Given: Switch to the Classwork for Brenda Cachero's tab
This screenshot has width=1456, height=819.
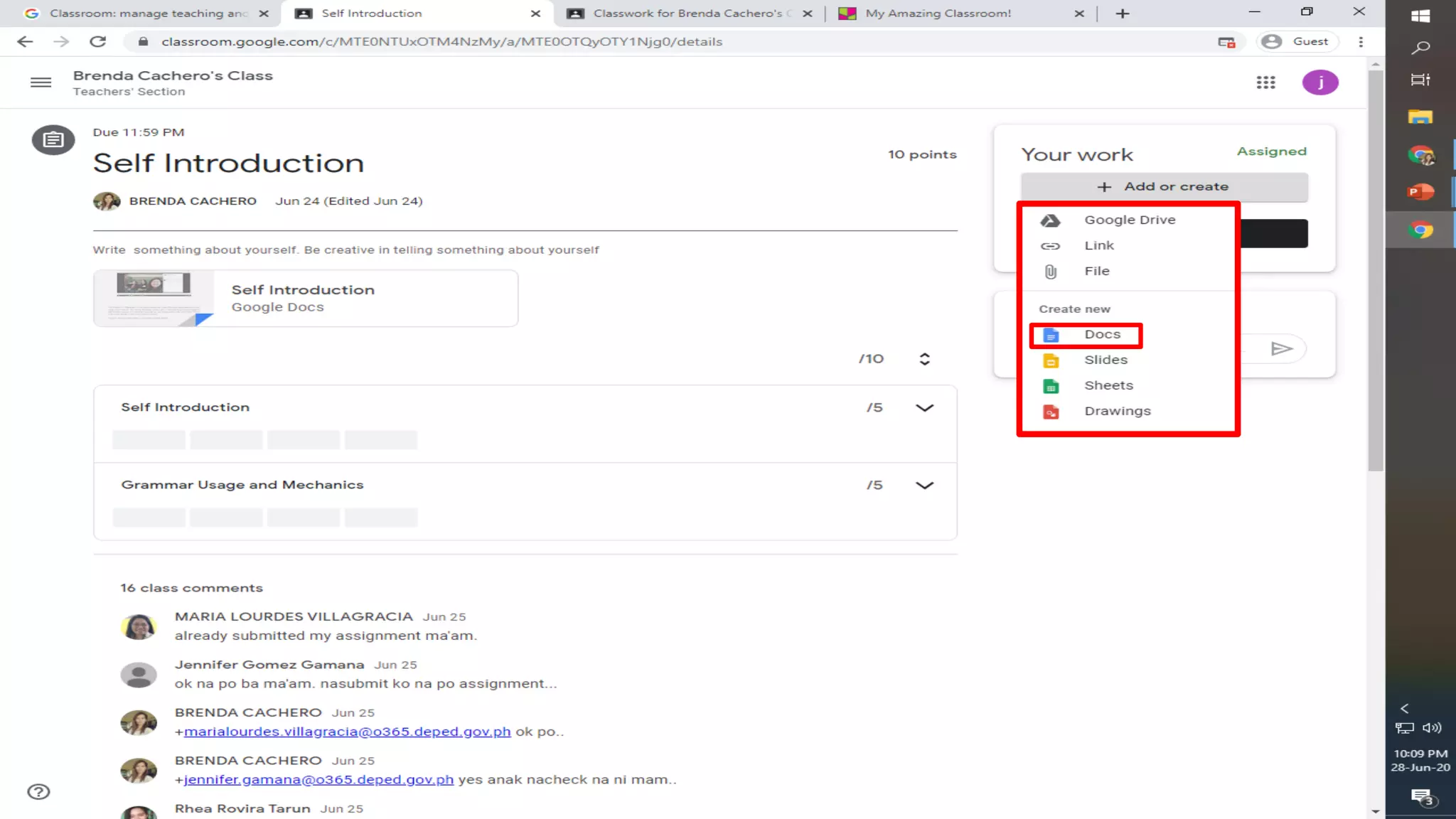Looking at the screenshot, I should pos(690,14).
